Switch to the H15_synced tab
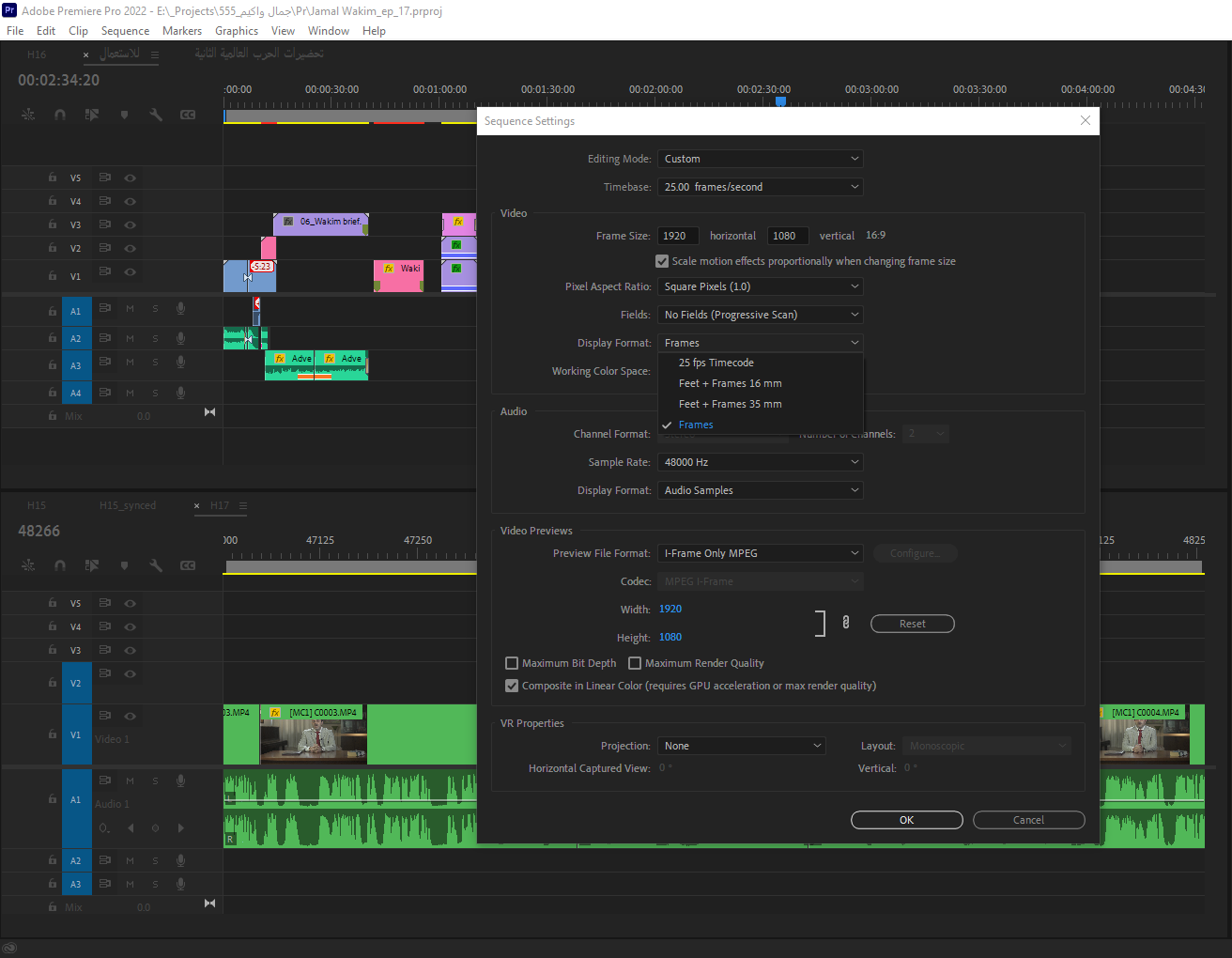The image size is (1232, 958). 127,505
